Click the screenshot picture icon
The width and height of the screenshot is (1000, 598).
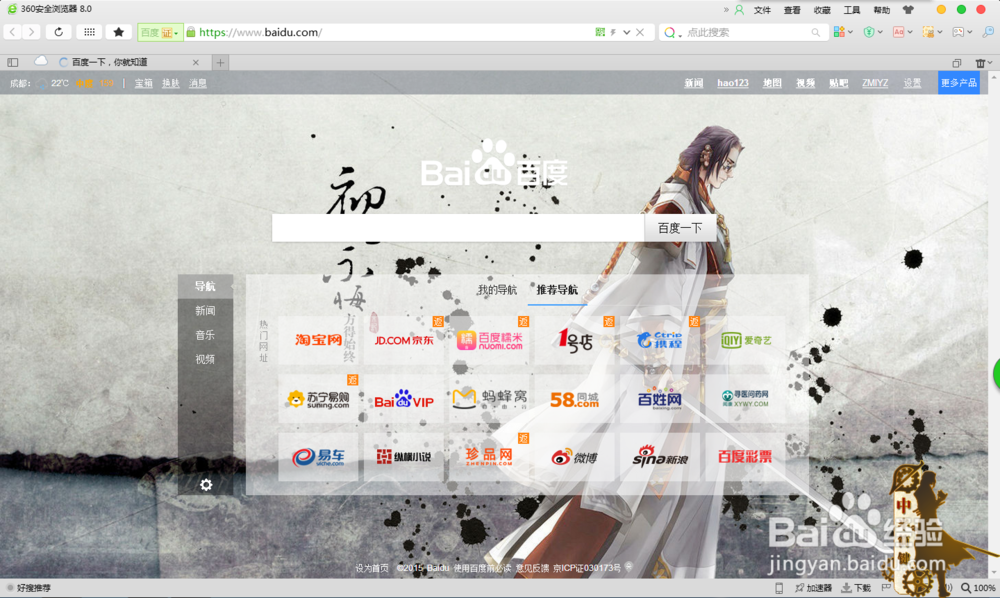click(x=958, y=32)
